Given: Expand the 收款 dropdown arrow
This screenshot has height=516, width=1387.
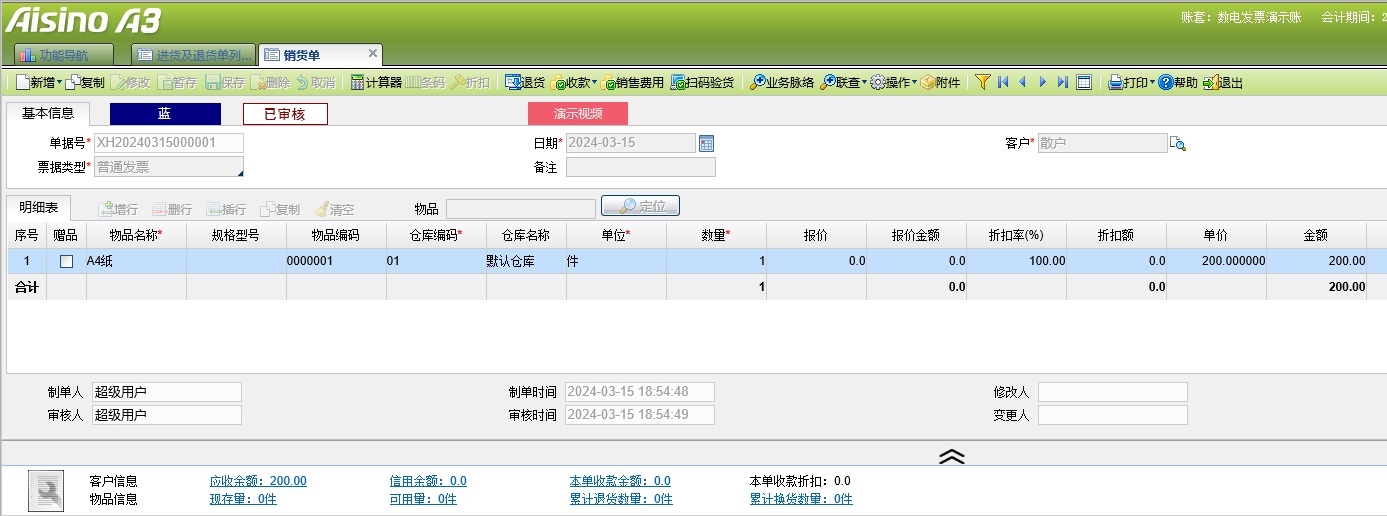Looking at the screenshot, I should tap(594, 83).
